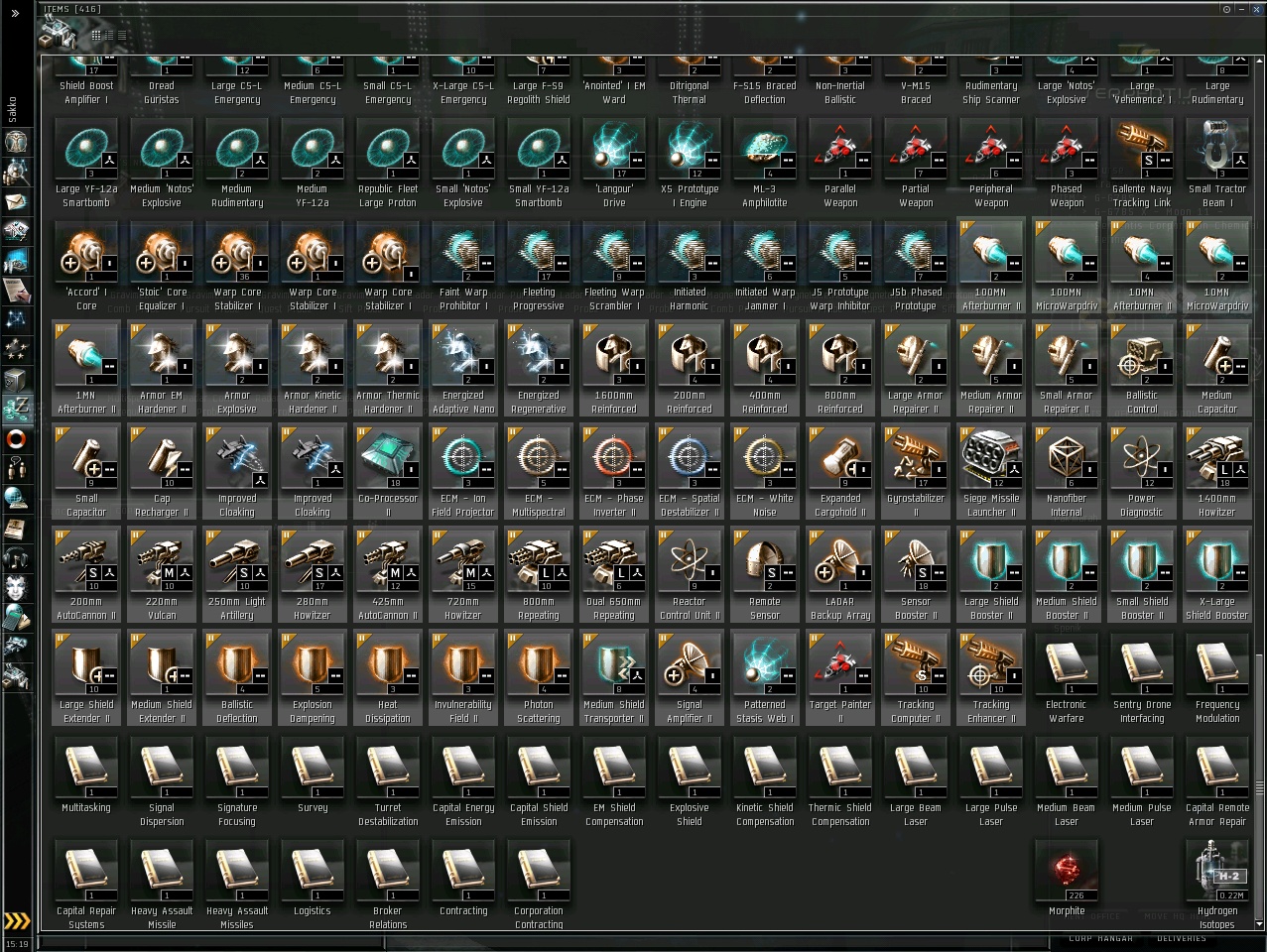Open the chat channels icon in the sidebar
Viewport: 1267px width, 952px height.
pos(16,468)
